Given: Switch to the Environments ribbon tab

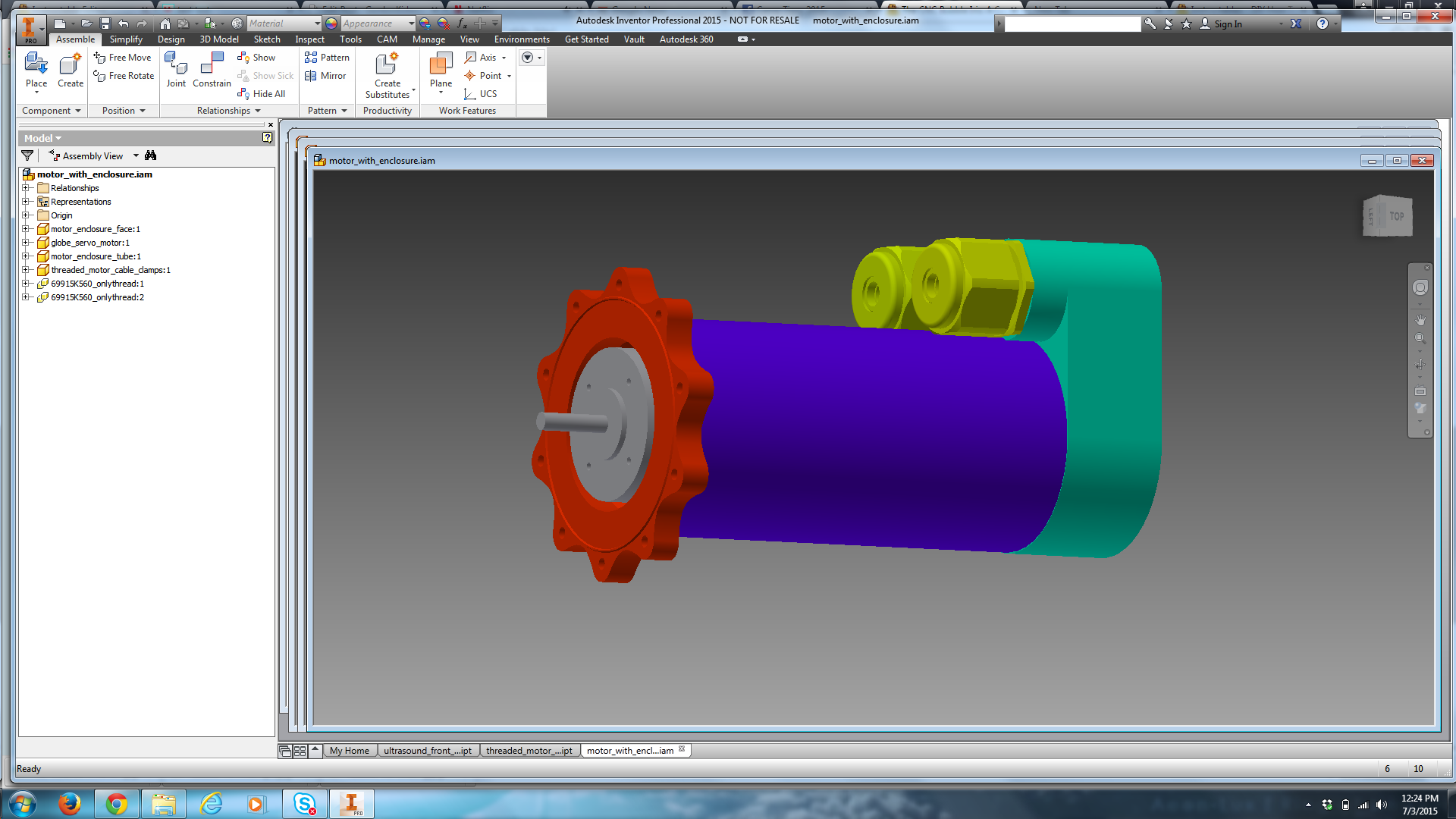Looking at the screenshot, I should (x=522, y=39).
